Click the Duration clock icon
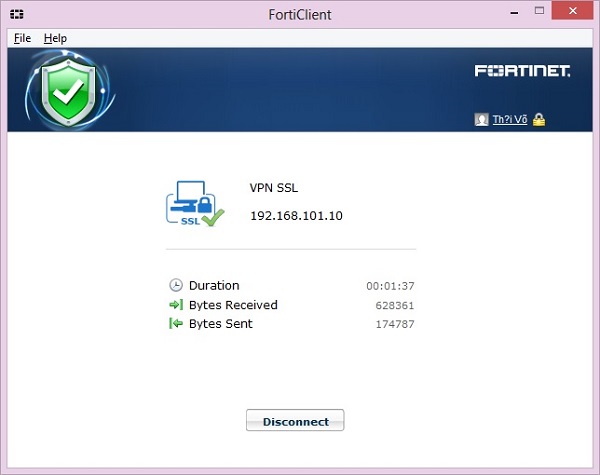The height and width of the screenshot is (475, 600). pos(176,285)
